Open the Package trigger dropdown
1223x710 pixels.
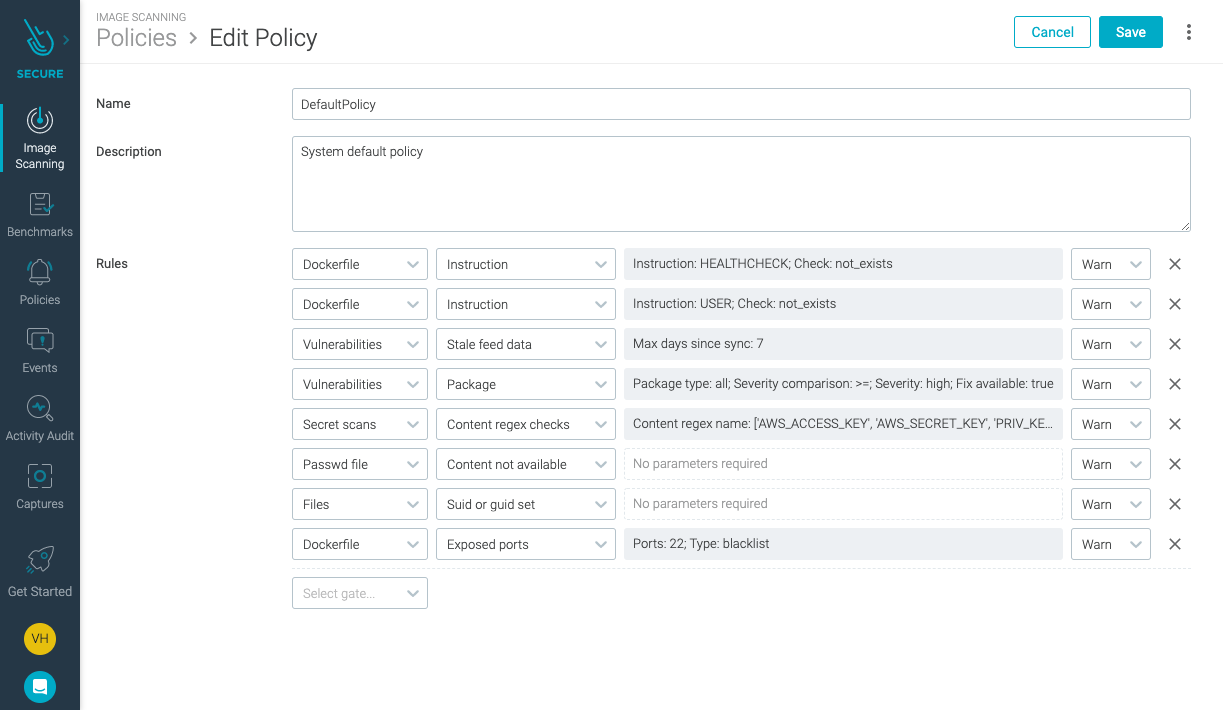pos(526,384)
